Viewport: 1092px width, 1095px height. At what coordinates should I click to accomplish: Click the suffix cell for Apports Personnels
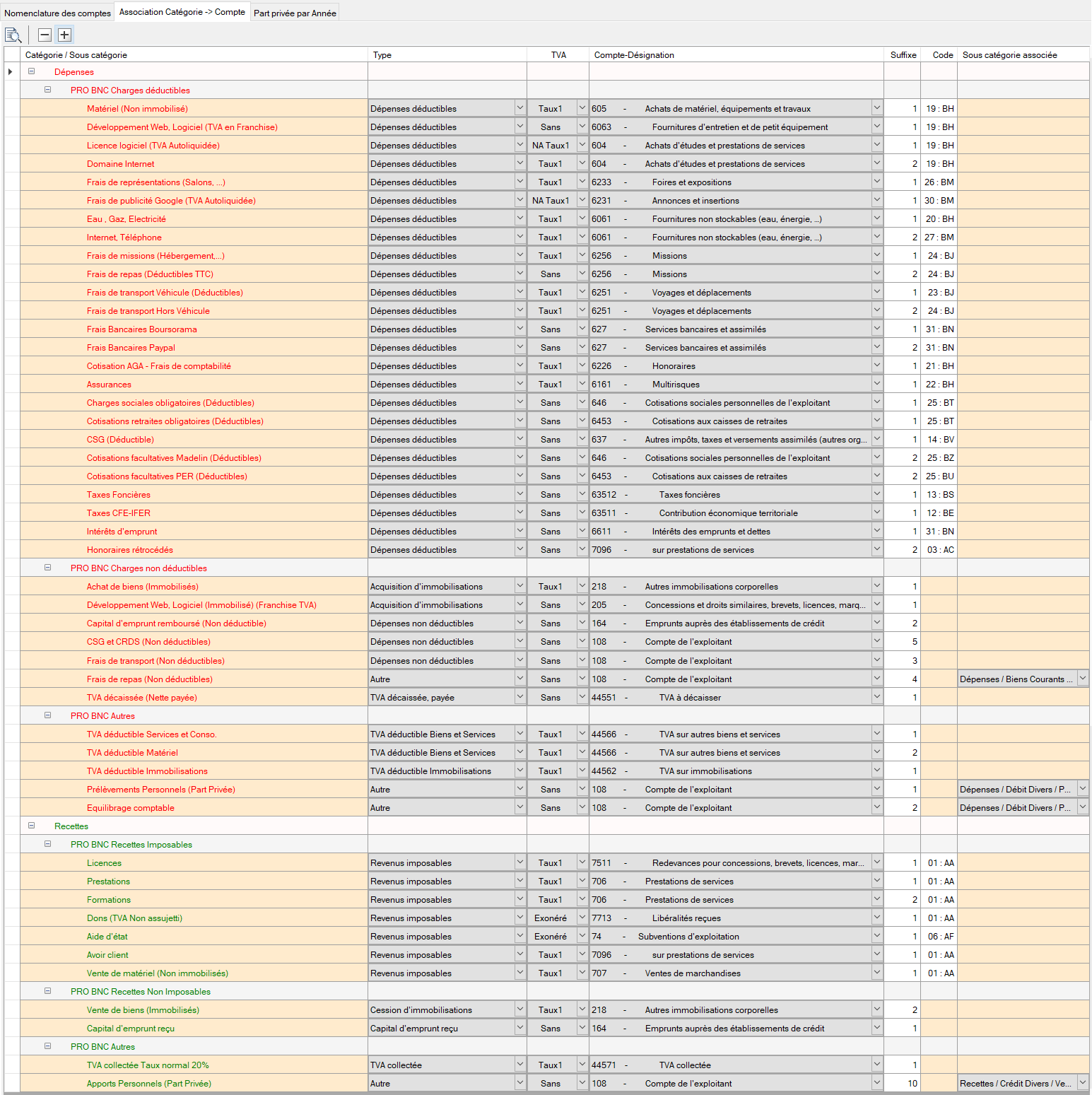pos(903,1083)
